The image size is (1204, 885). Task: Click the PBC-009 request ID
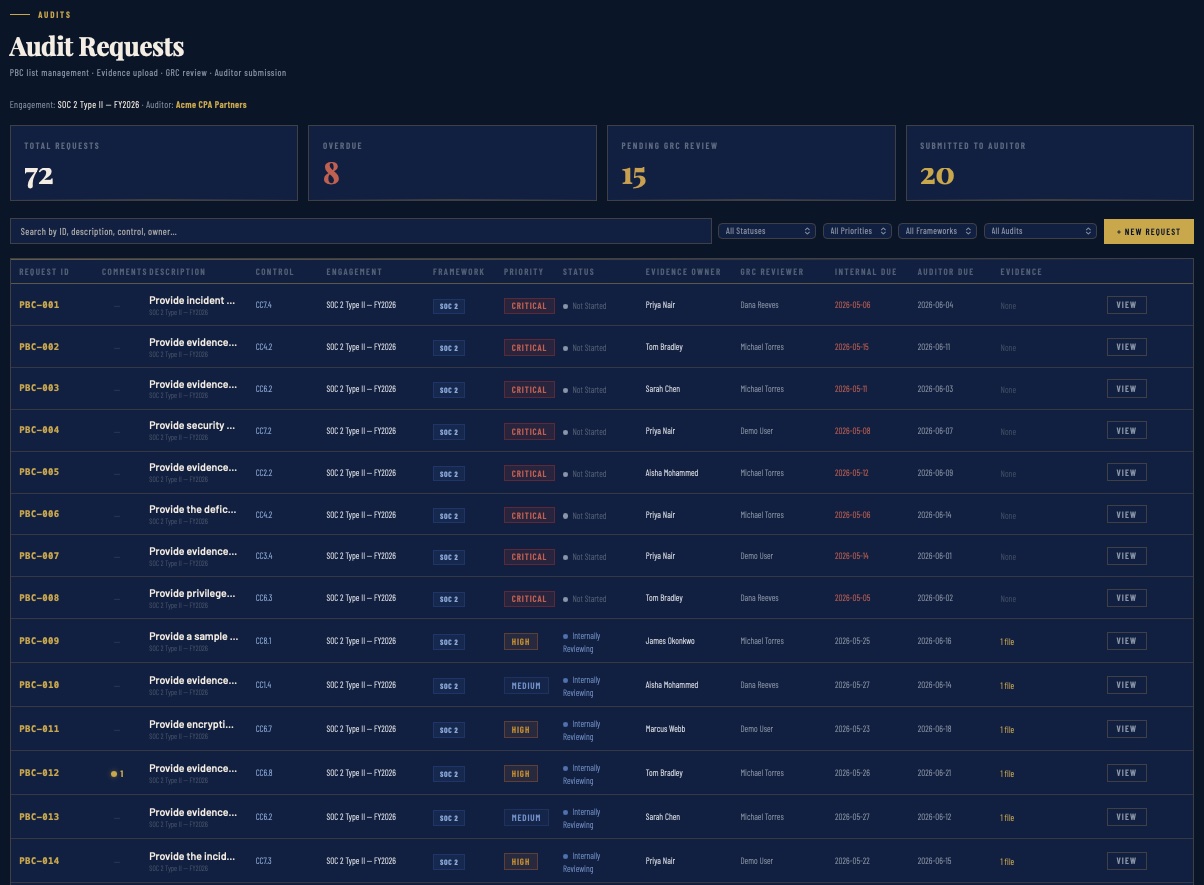pyautogui.click(x=39, y=641)
